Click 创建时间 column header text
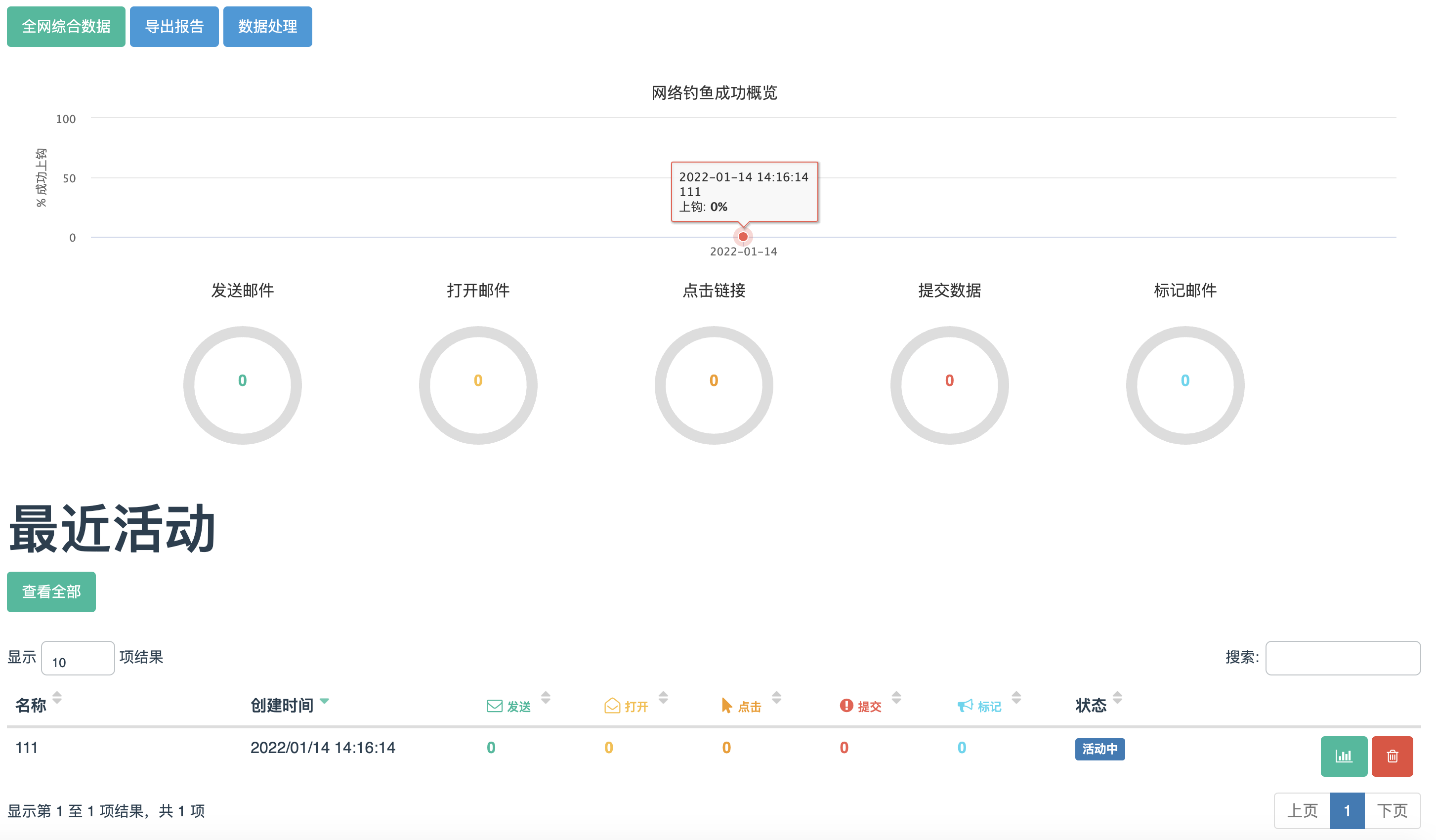The image size is (1436, 840). (x=282, y=706)
